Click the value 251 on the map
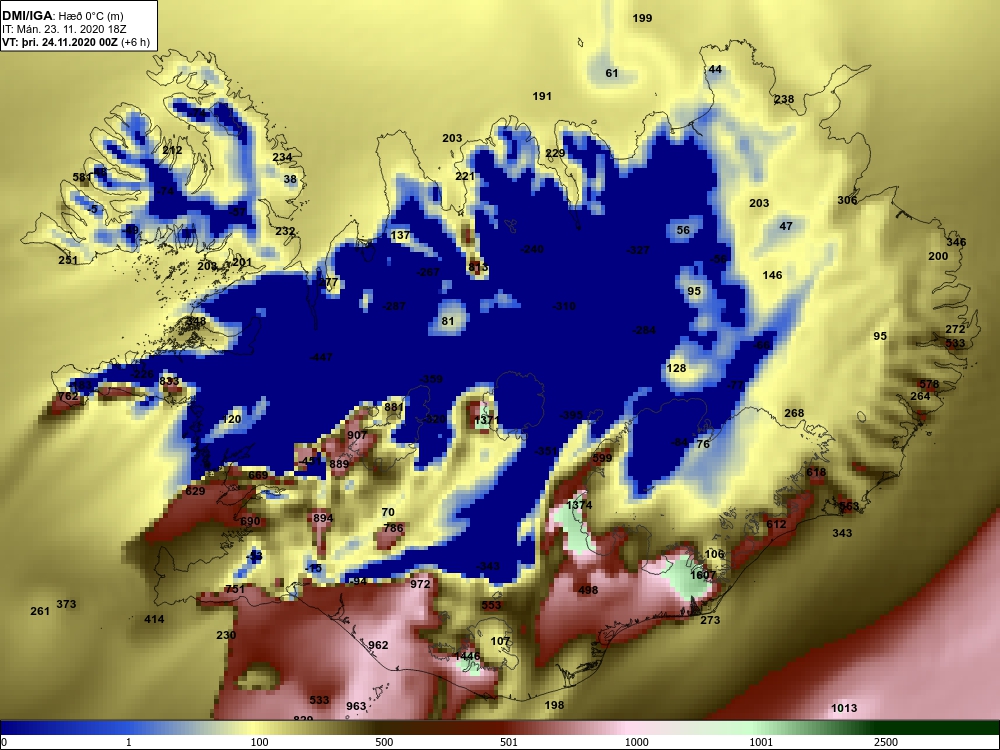This screenshot has height=750, width=1000. point(68,260)
